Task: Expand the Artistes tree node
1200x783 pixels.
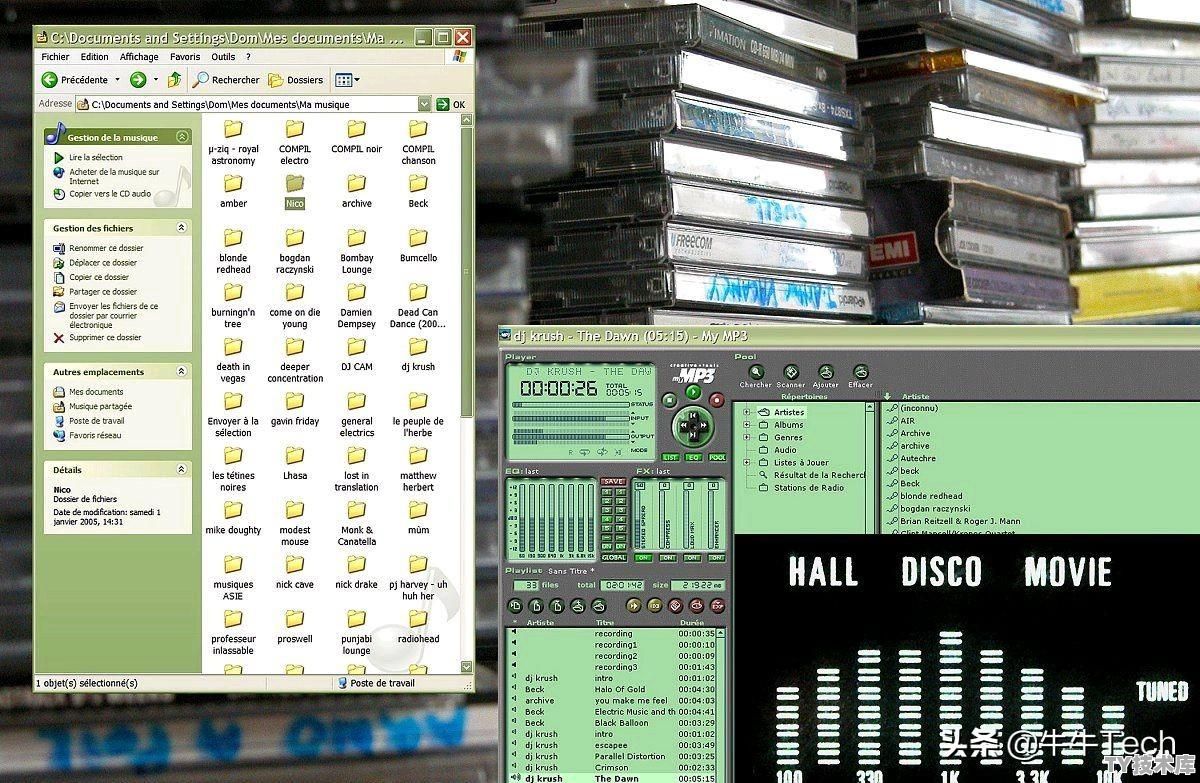Action: click(747, 412)
